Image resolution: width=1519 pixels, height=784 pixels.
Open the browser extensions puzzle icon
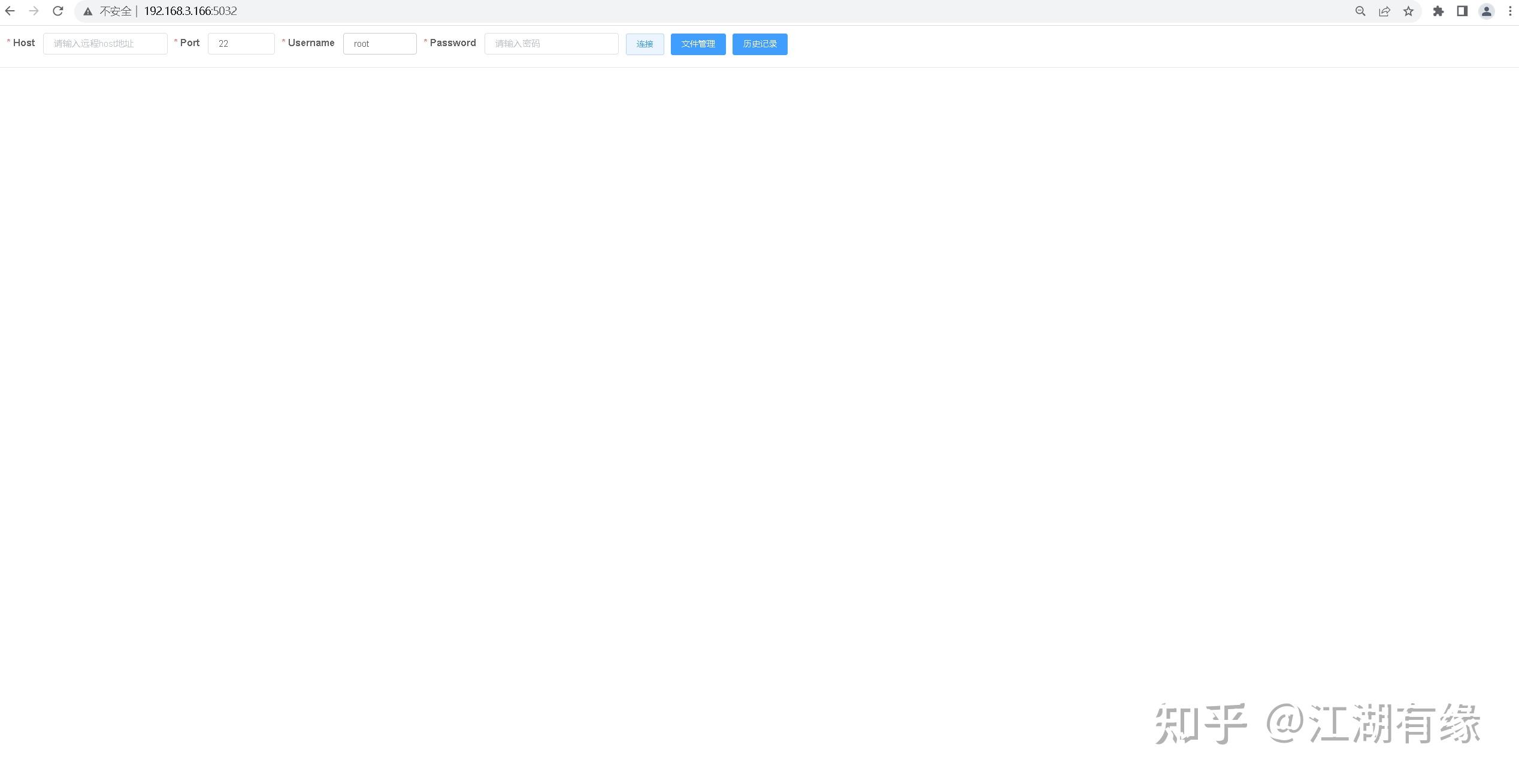click(1439, 11)
